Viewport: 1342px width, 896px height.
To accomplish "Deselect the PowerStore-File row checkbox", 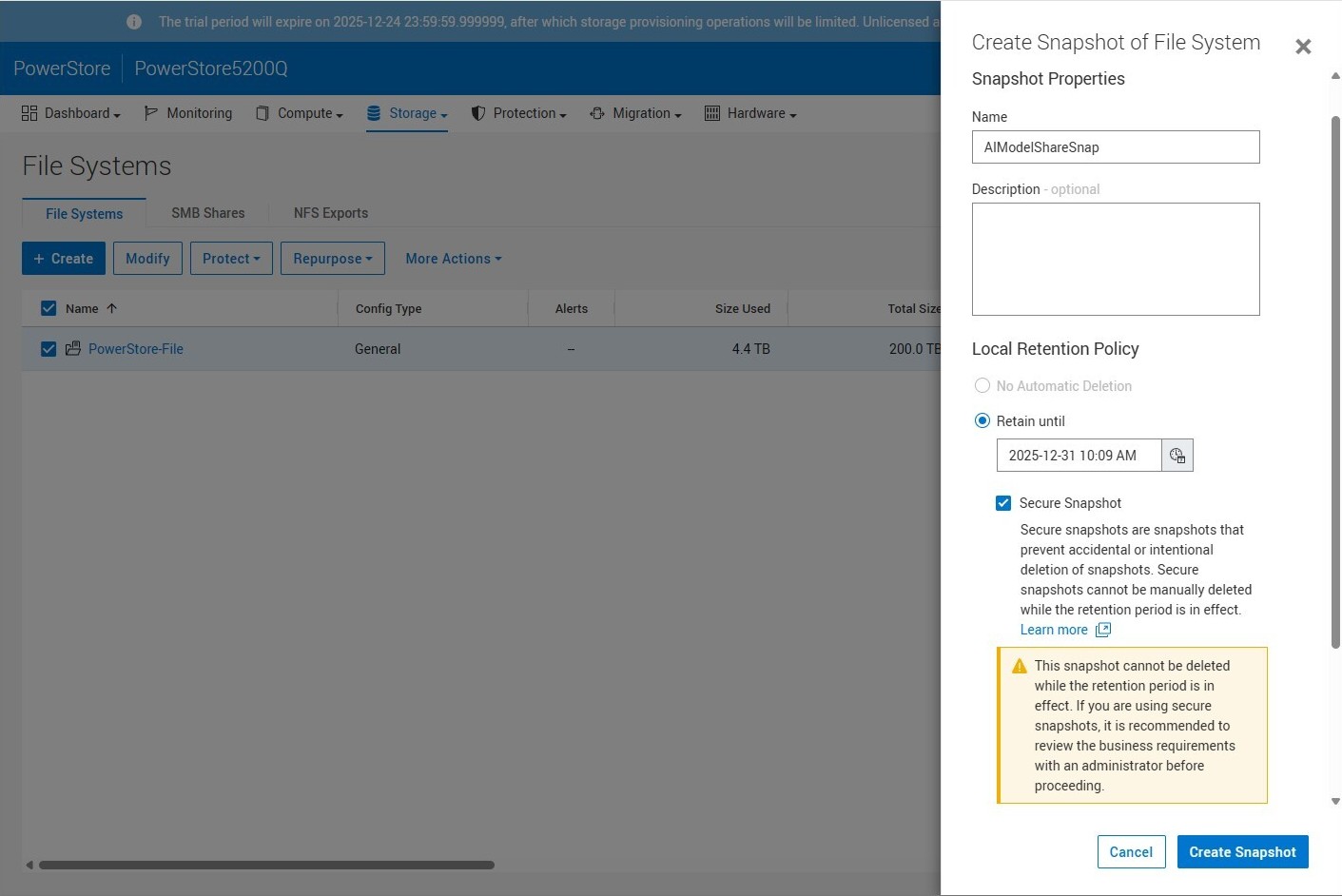I will point(49,349).
